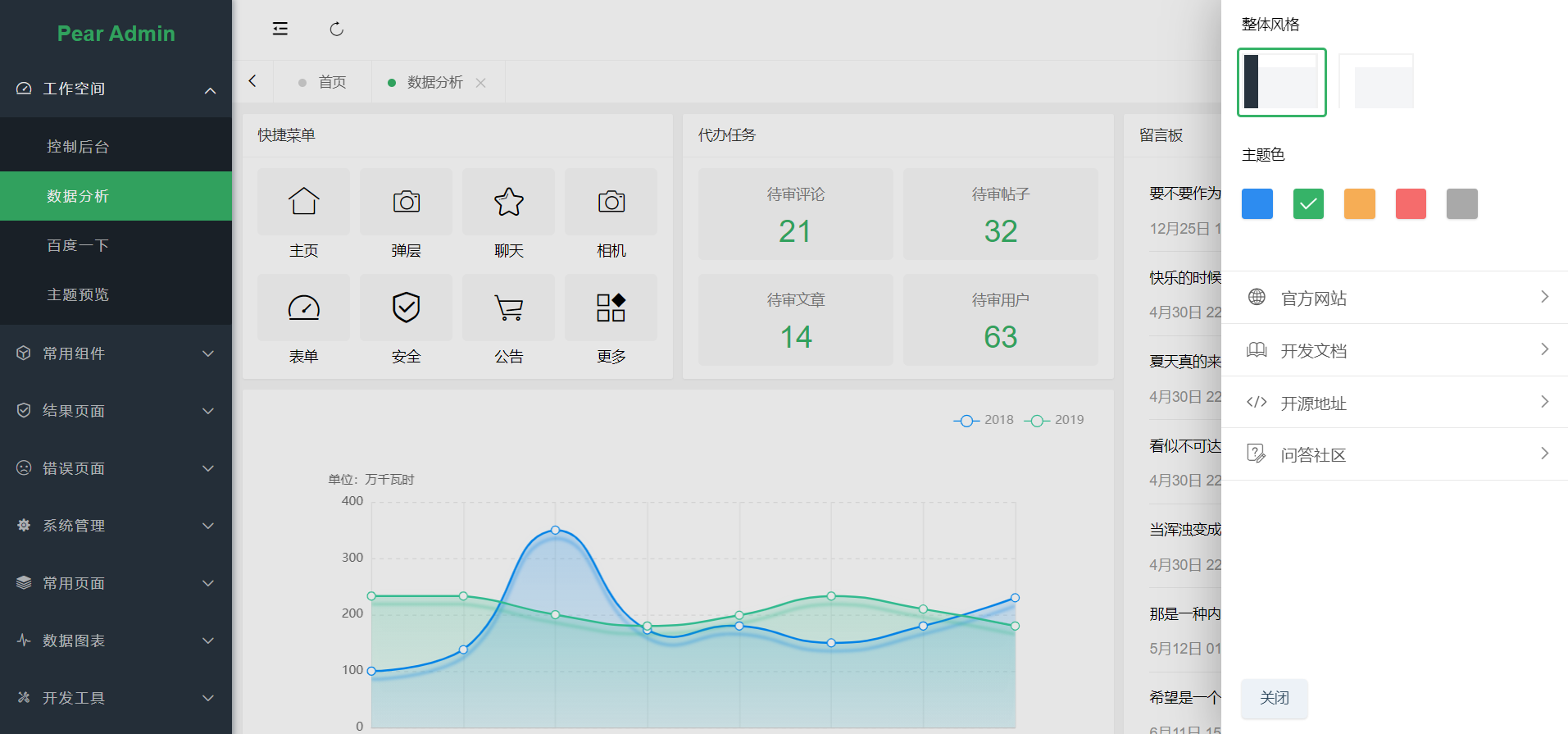Click the shopping cart icon for 公告
The height and width of the screenshot is (734, 1568).
coord(508,308)
